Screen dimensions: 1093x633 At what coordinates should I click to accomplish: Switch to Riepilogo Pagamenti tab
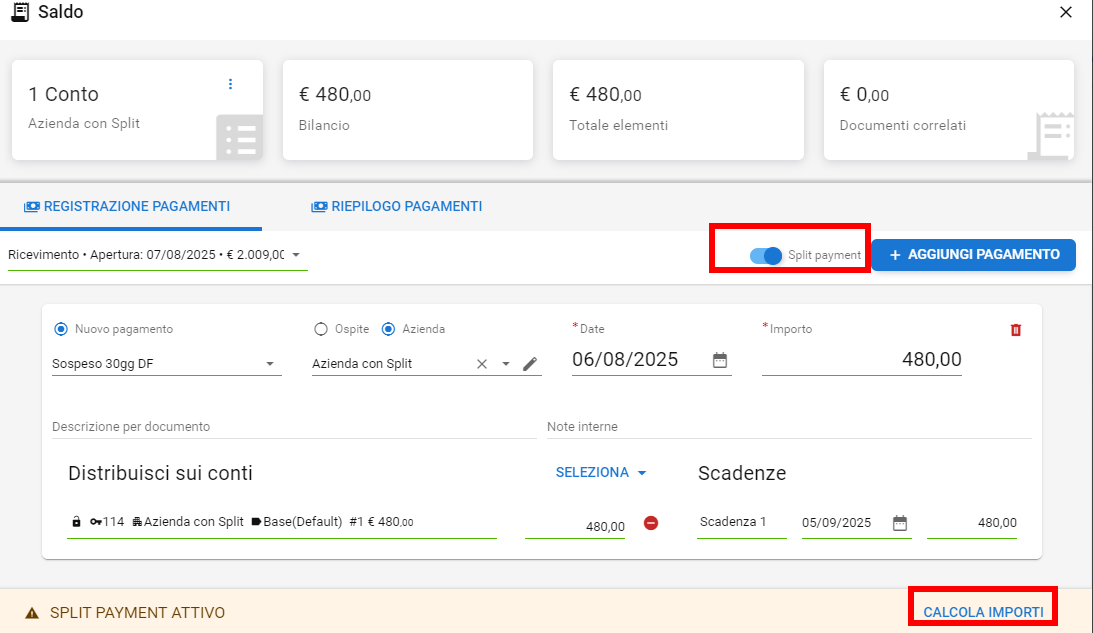point(397,207)
